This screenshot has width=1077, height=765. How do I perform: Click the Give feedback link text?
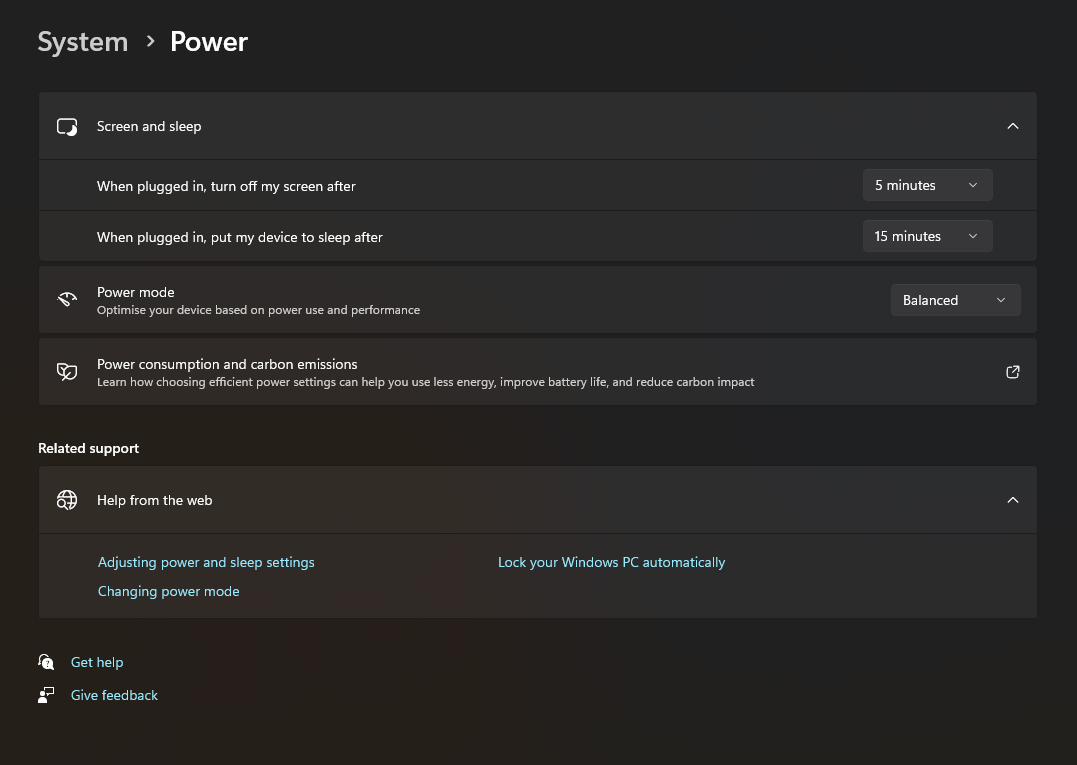point(114,695)
